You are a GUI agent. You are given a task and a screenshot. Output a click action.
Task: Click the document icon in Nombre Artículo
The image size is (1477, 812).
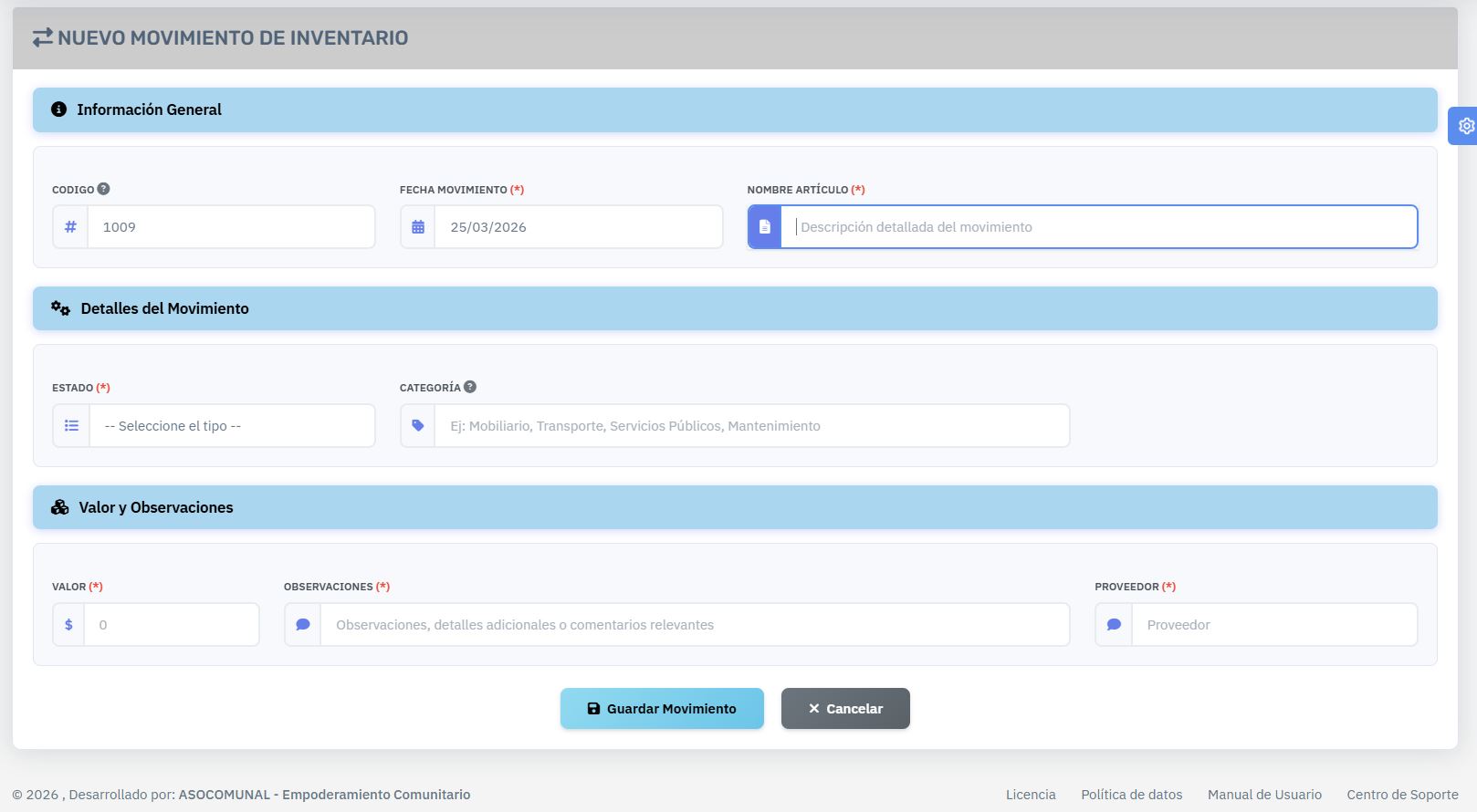tap(765, 227)
